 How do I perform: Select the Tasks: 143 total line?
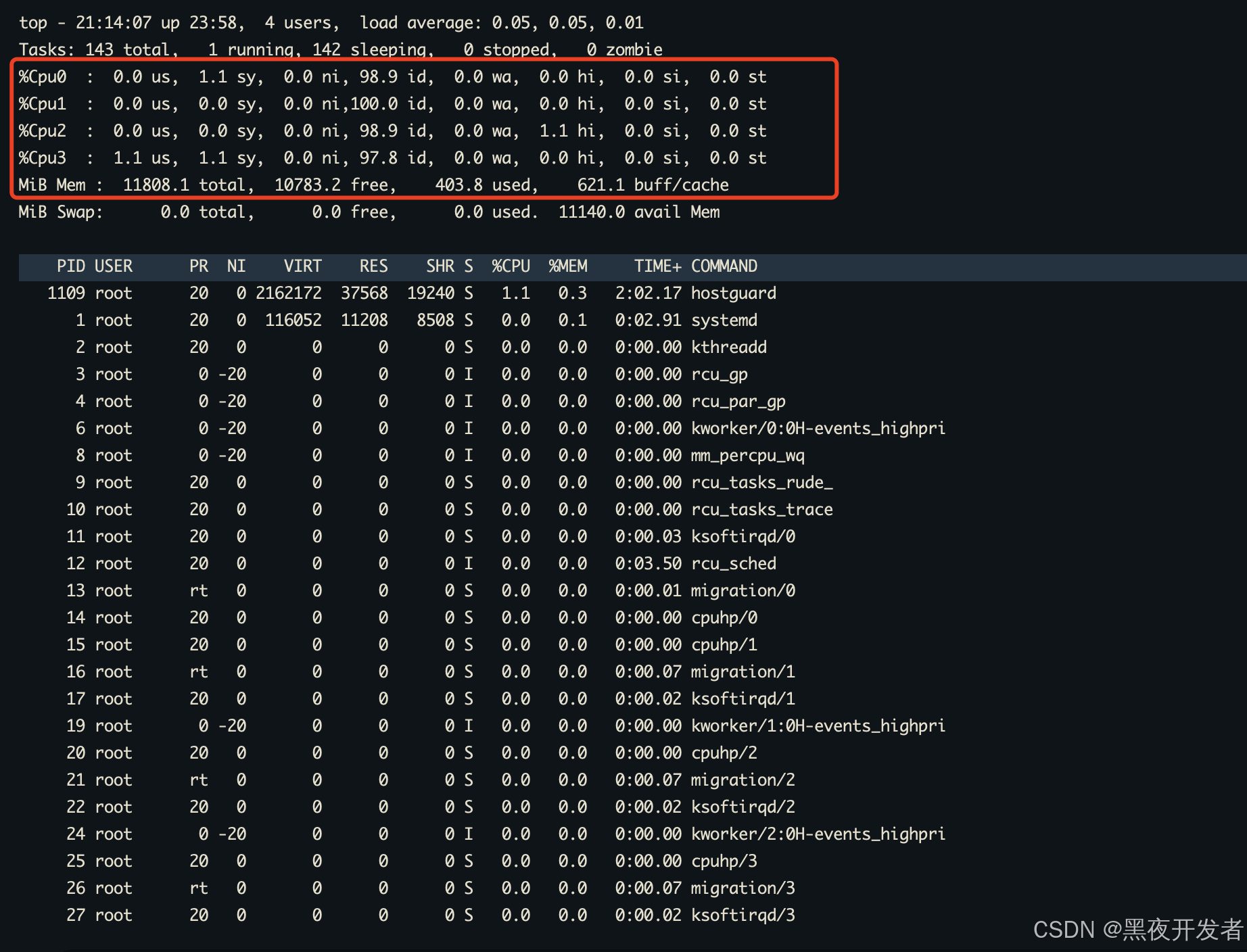[341, 49]
